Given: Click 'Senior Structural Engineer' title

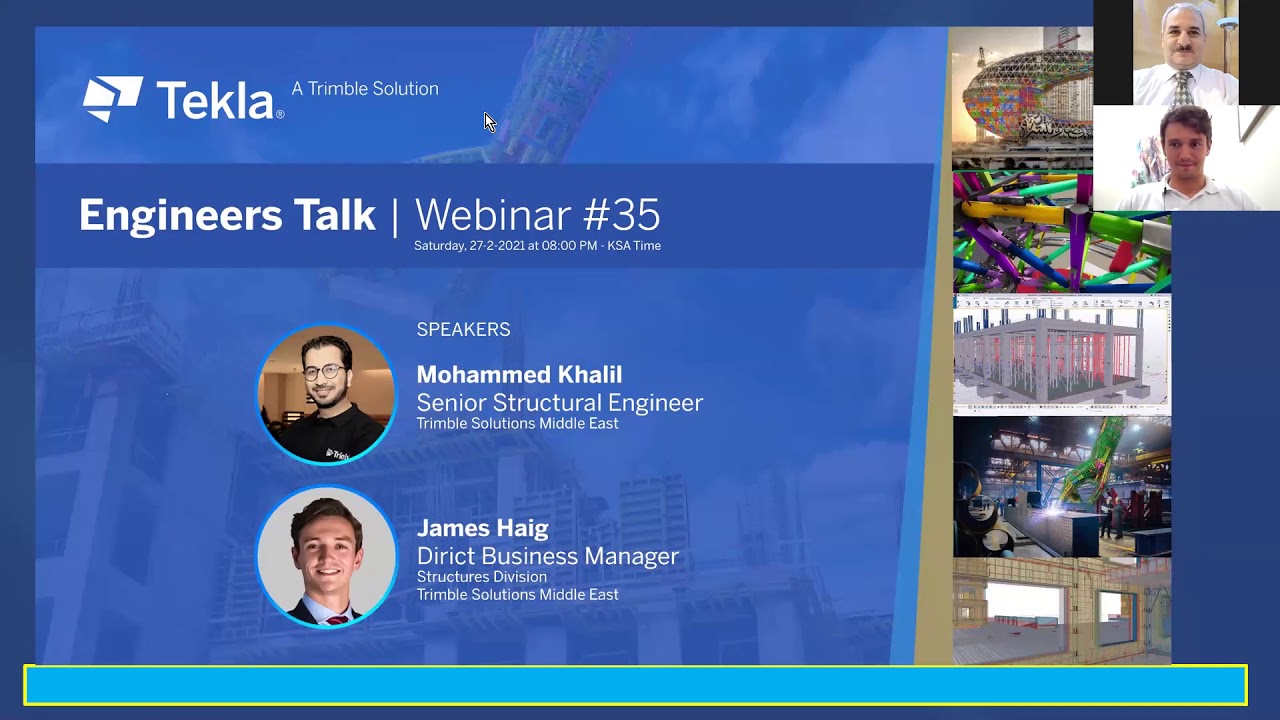Looking at the screenshot, I should click(x=559, y=402).
